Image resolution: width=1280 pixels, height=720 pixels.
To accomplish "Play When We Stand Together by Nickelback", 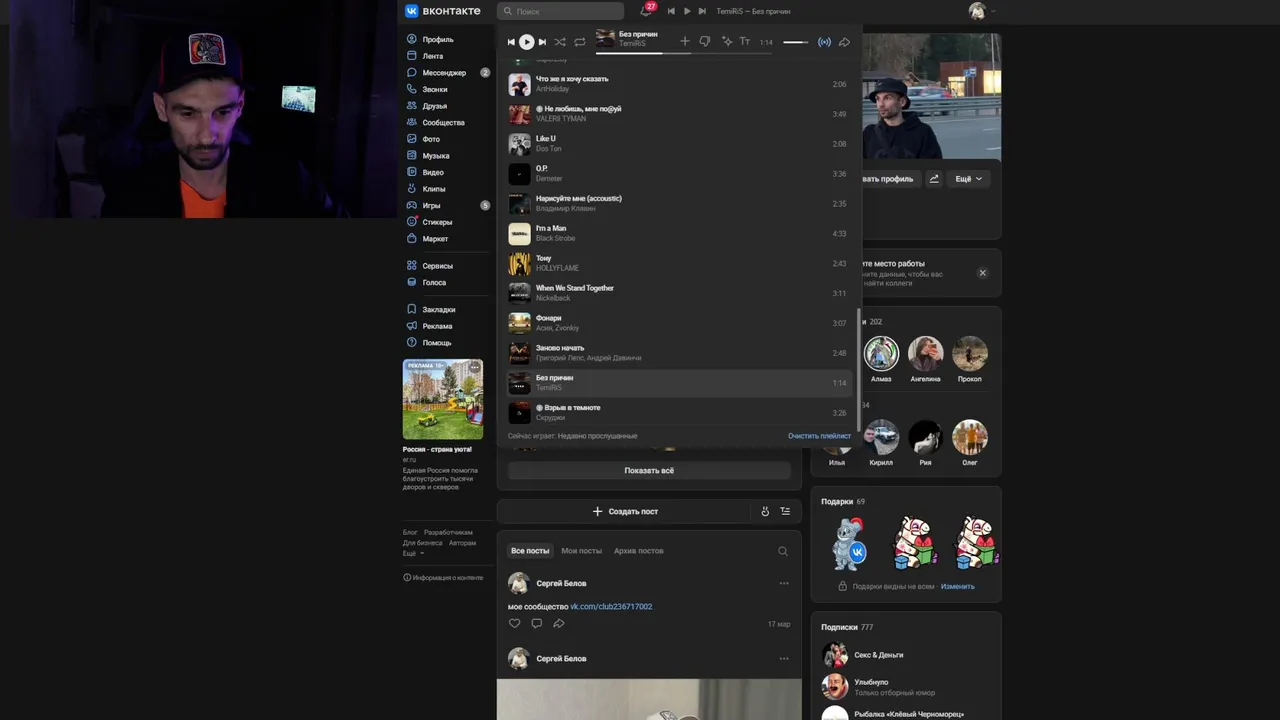I will [679, 293].
